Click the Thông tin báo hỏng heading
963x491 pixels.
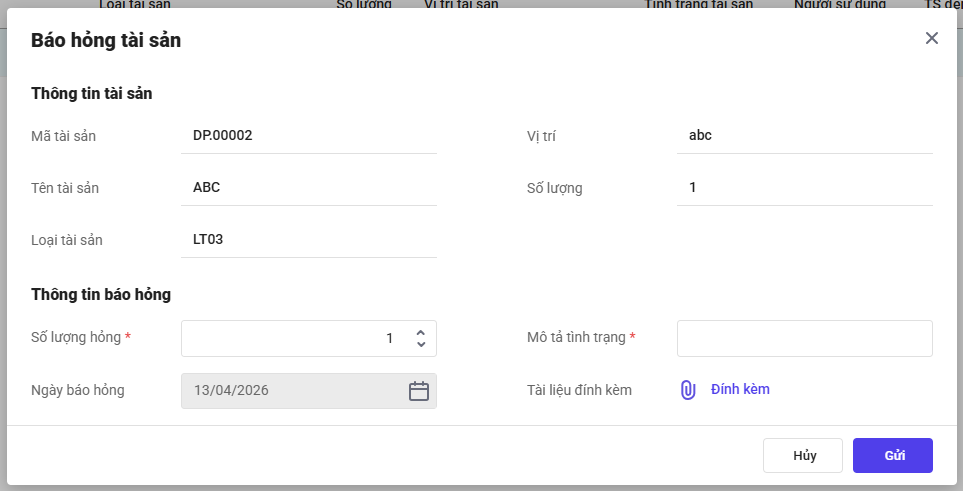point(101,294)
